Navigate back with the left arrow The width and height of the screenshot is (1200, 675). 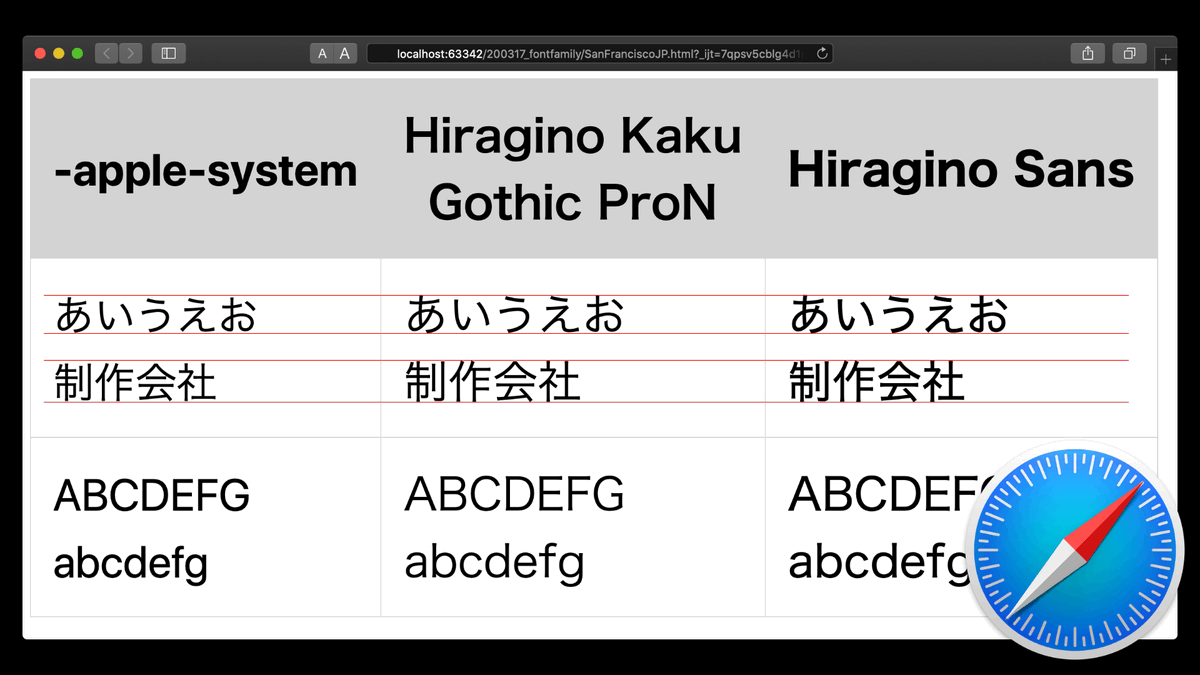pyautogui.click(x=106, y=54)
